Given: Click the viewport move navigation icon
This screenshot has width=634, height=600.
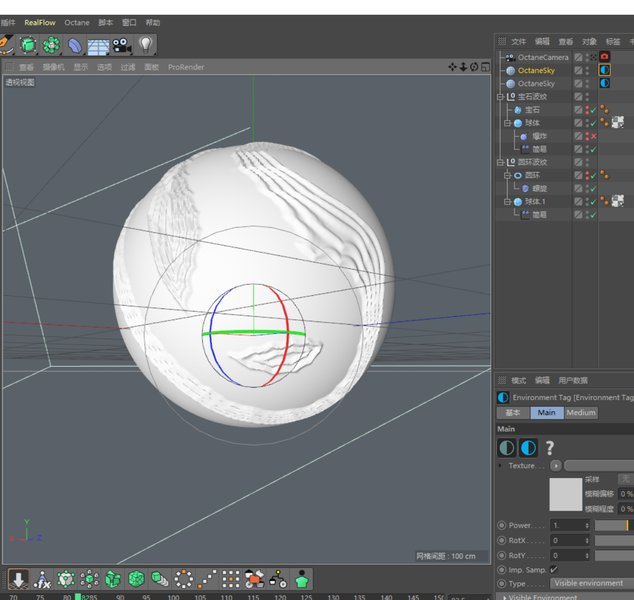Looking at the screenshot, I should coord(452,67).
